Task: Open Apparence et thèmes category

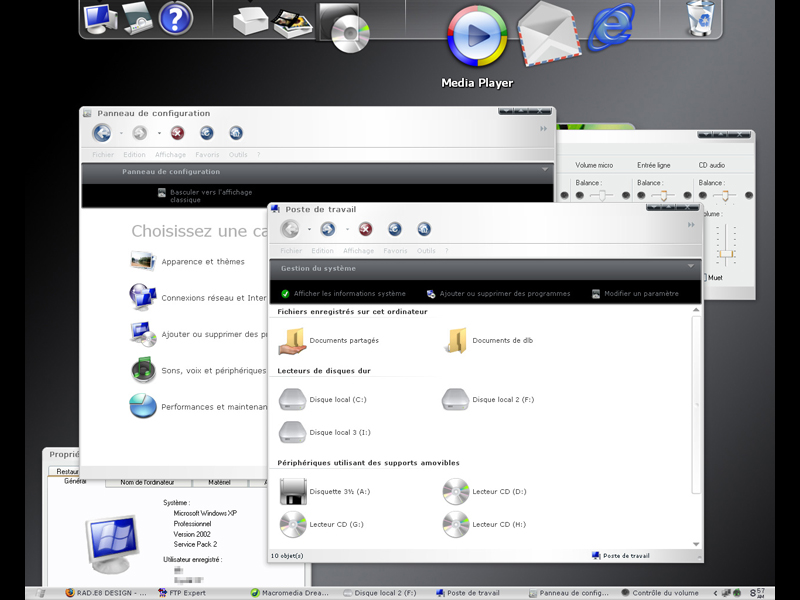Action: [187, 261]
